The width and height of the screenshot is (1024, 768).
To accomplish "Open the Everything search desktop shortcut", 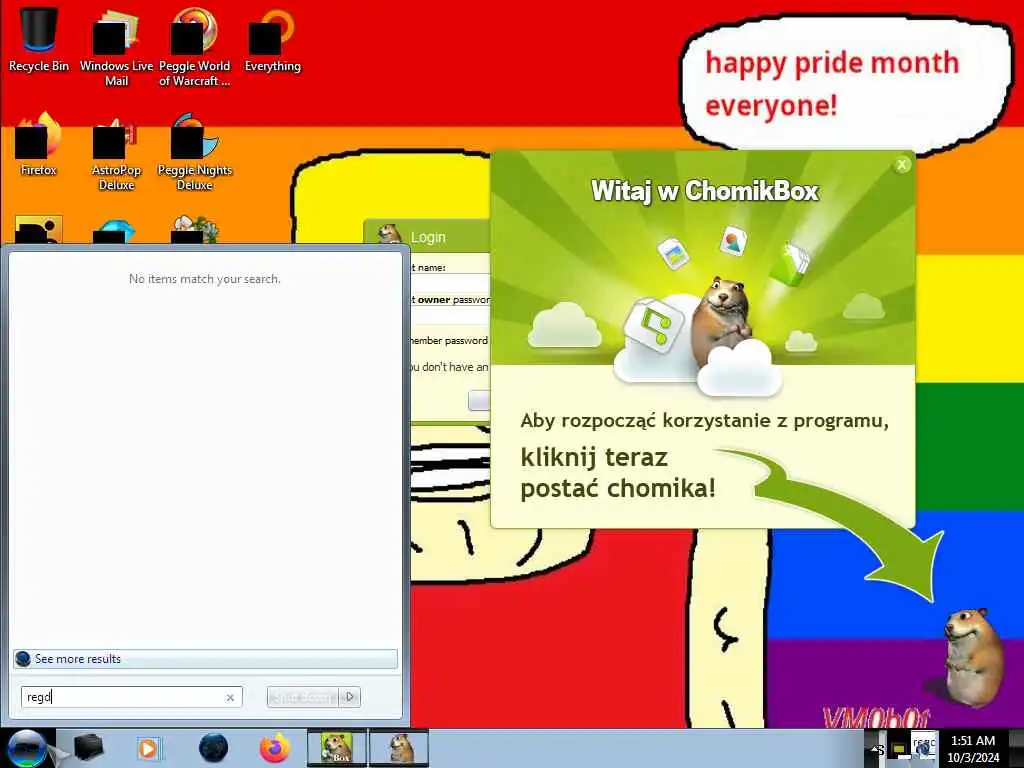I will coord(272,38).
